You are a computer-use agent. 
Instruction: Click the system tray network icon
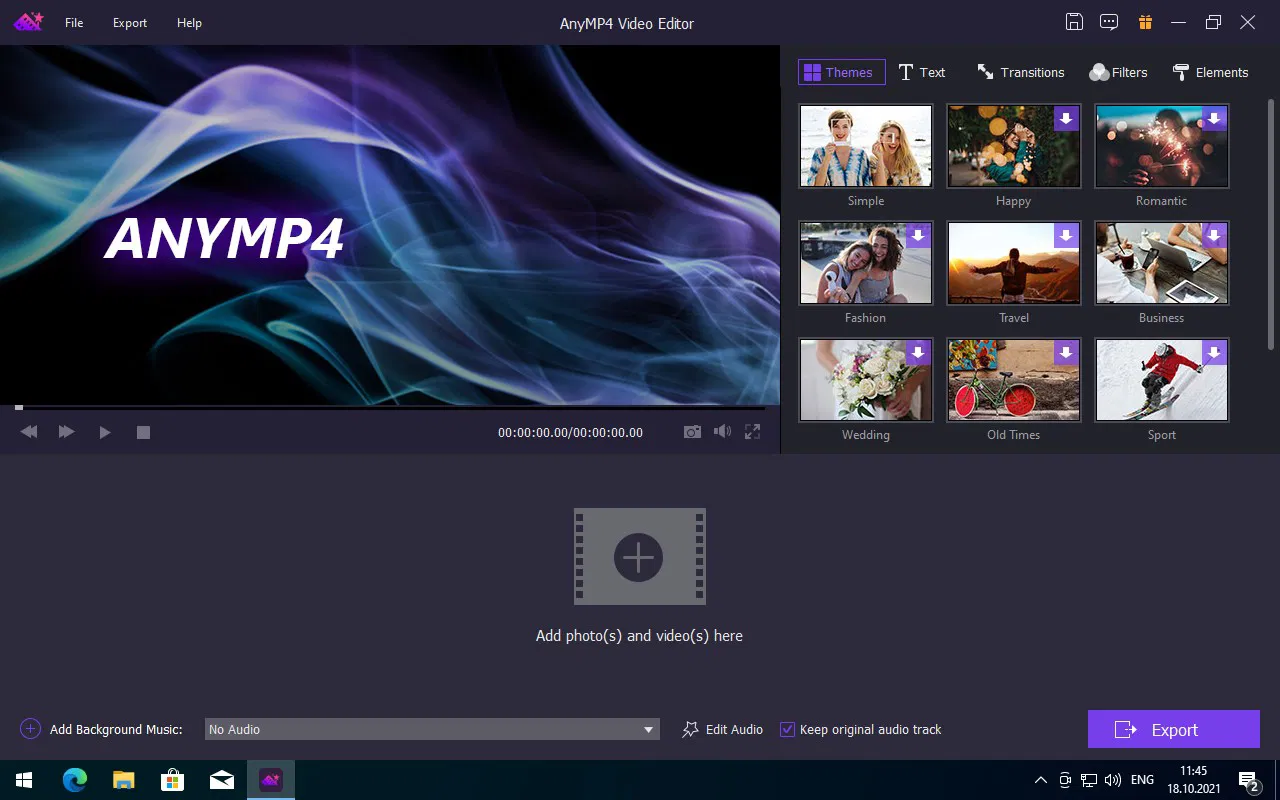[x=1089, y=780]
